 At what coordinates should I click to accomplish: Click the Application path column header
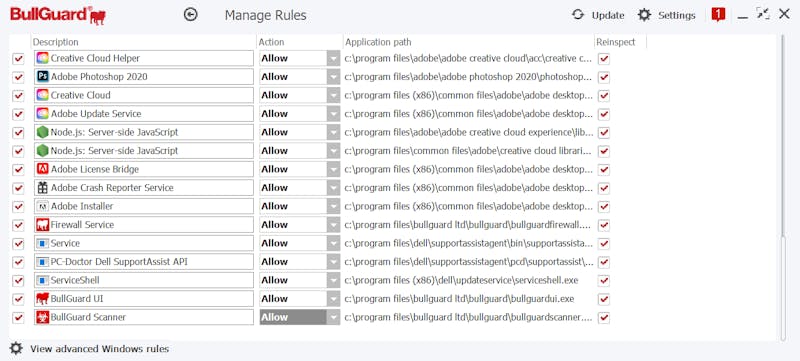coord(378,42)
